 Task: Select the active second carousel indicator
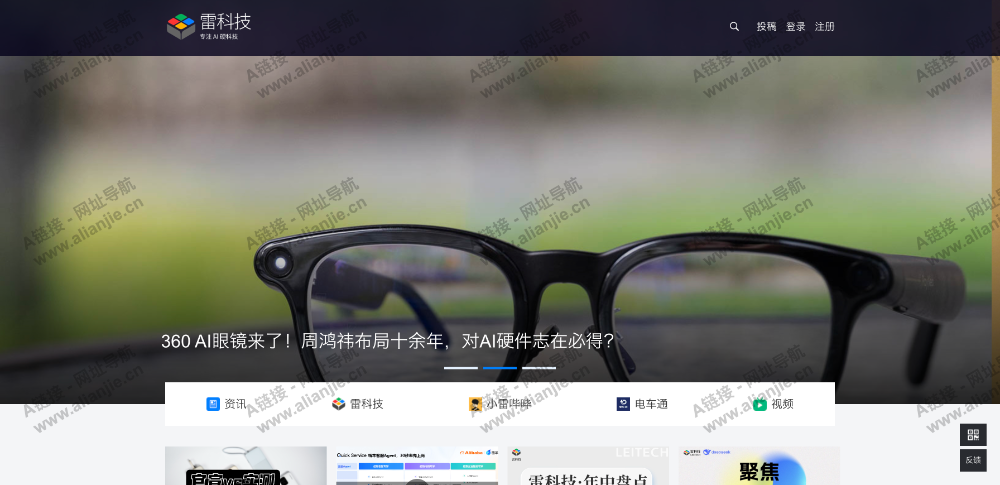(500, 368)
